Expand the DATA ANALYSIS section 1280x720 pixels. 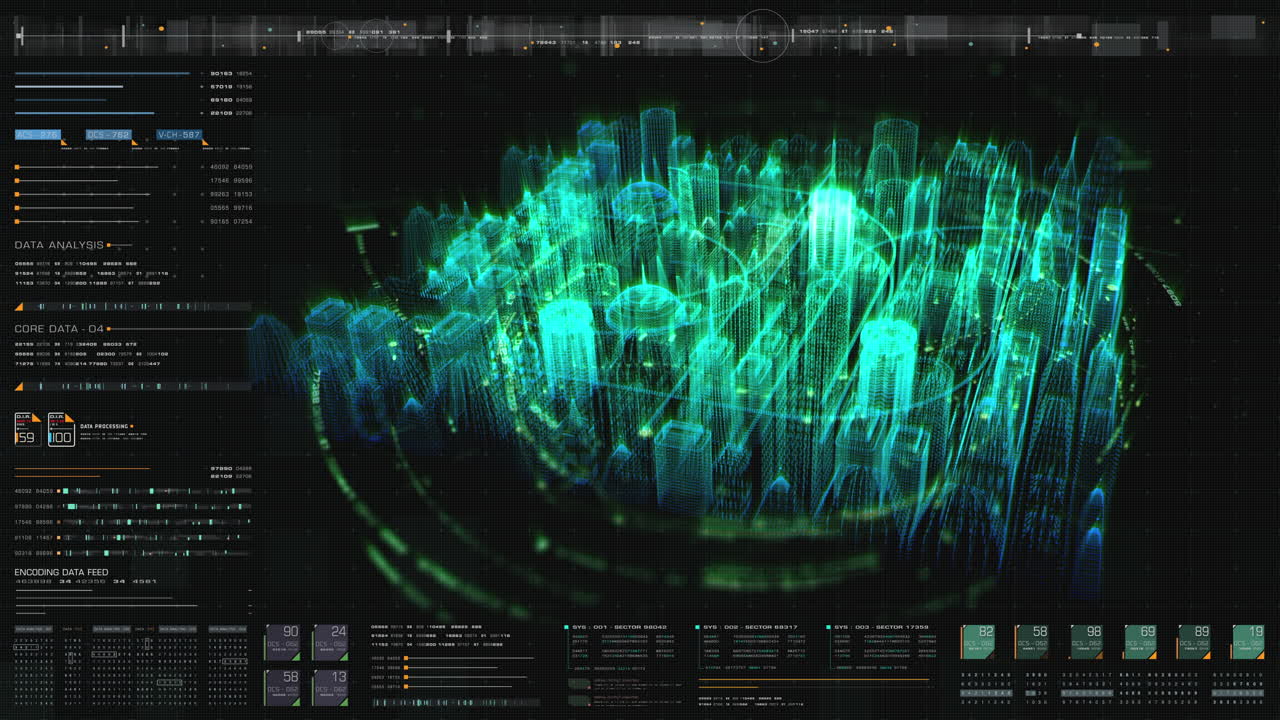coord(58,244)
